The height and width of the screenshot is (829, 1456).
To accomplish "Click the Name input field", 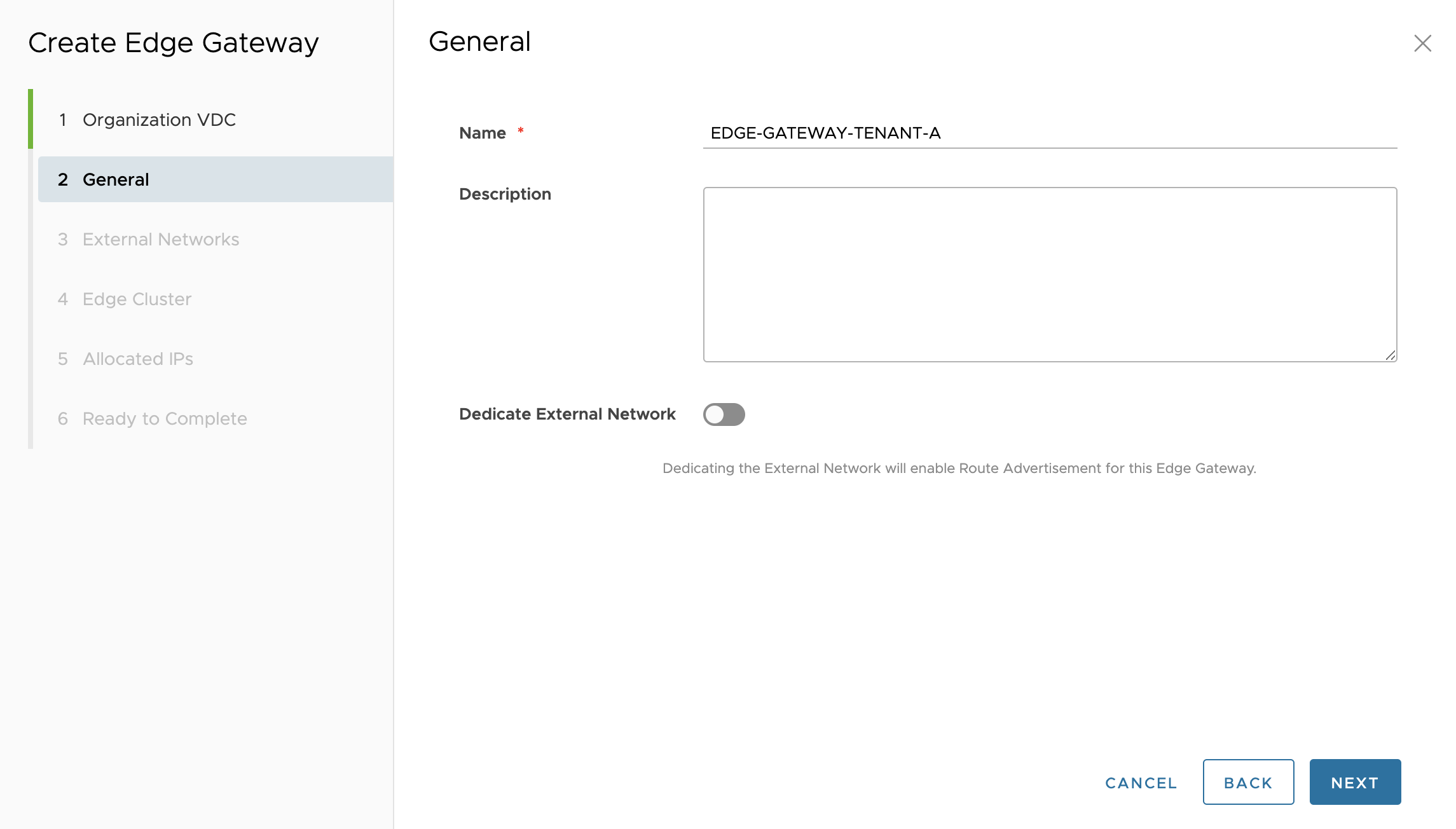I will [x=1049, y=133].
